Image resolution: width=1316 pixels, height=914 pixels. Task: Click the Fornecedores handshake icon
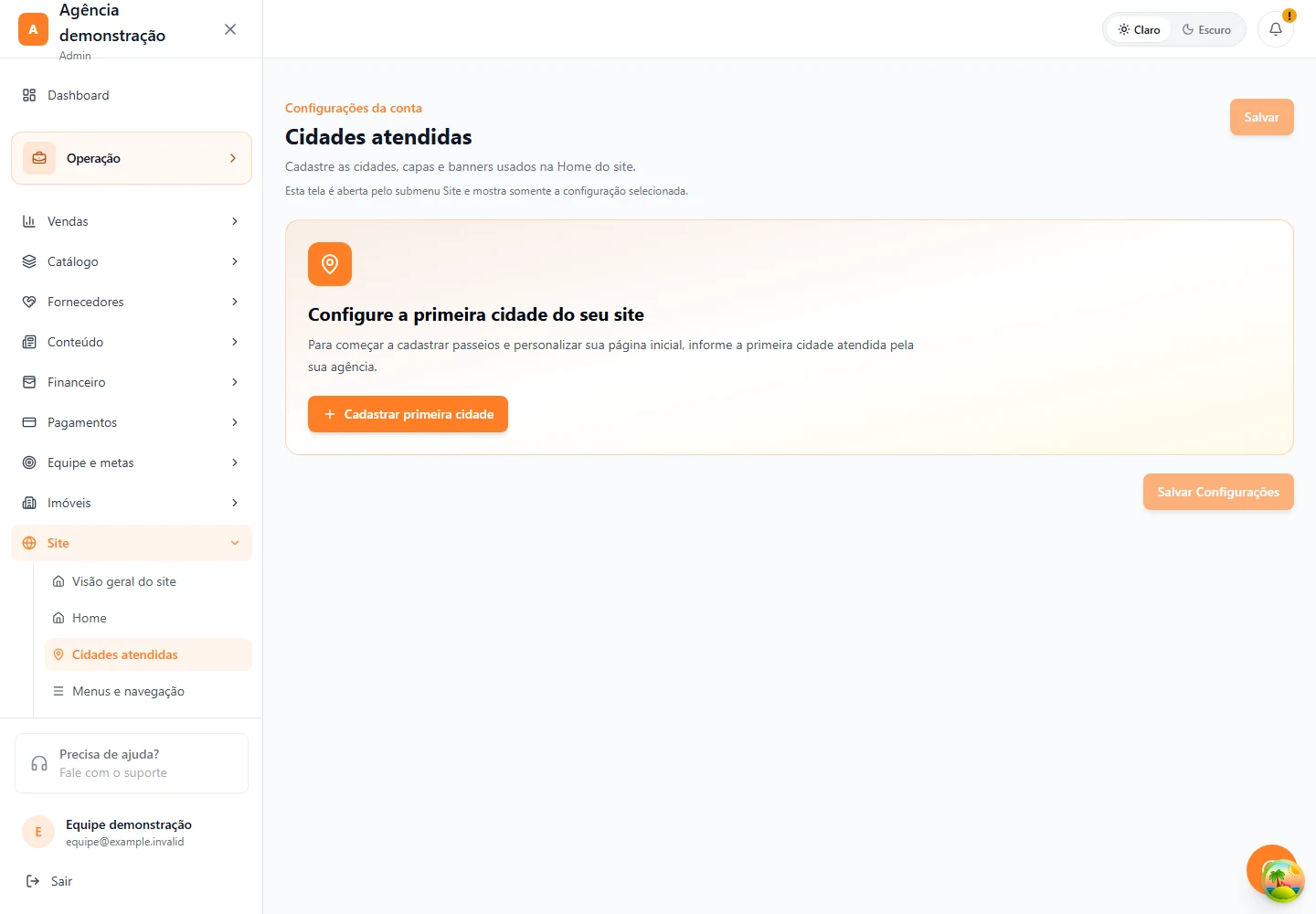click(29, 302)
